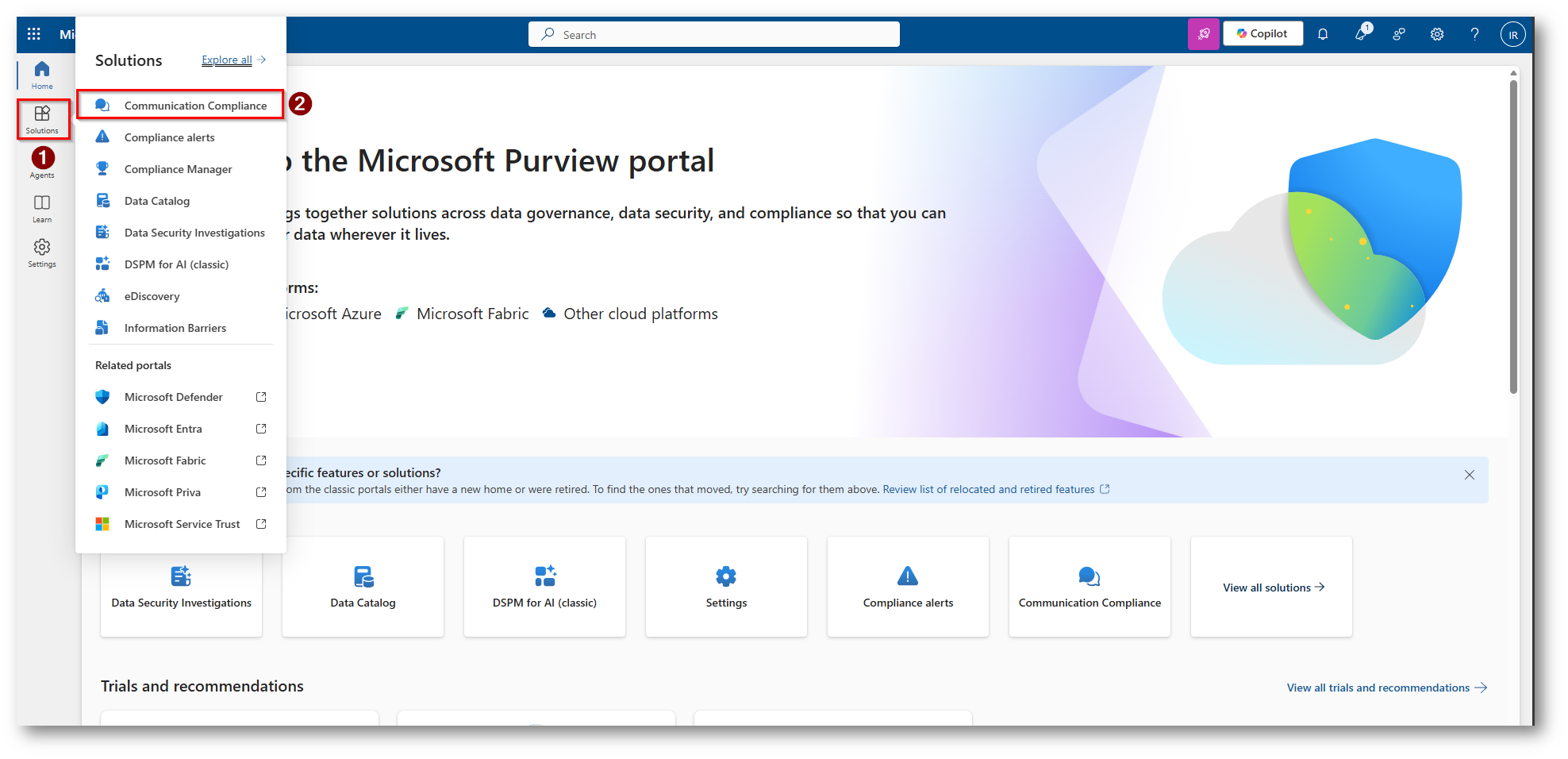Open Learn in the left navigation
This screenshot has width=1568, height=759.
pyautogui.click(x=42, y=209)
